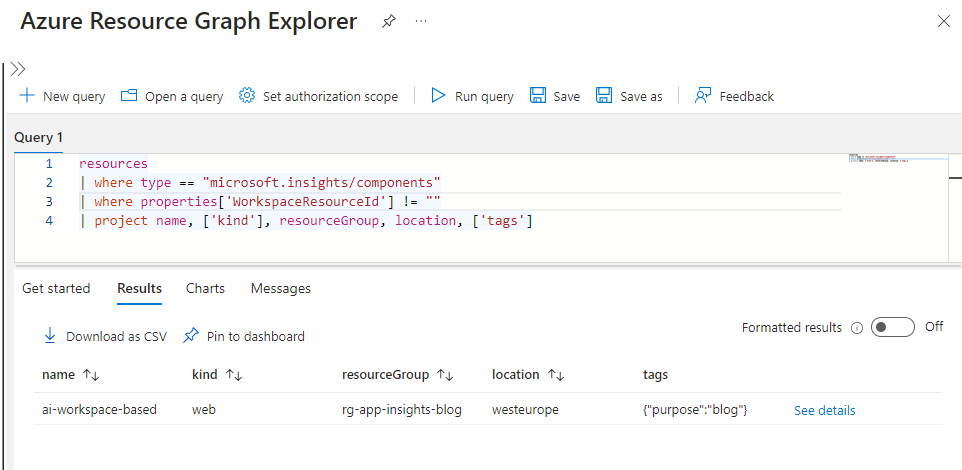Screen dimensions: 962x470
Task: Click the tags column header
Action: 655,374
